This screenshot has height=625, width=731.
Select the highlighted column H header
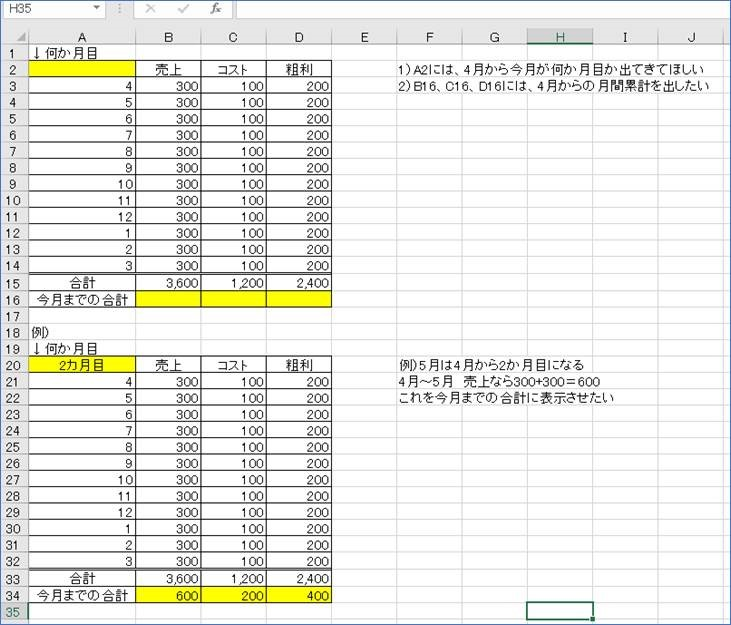click(x=560, y=37)
